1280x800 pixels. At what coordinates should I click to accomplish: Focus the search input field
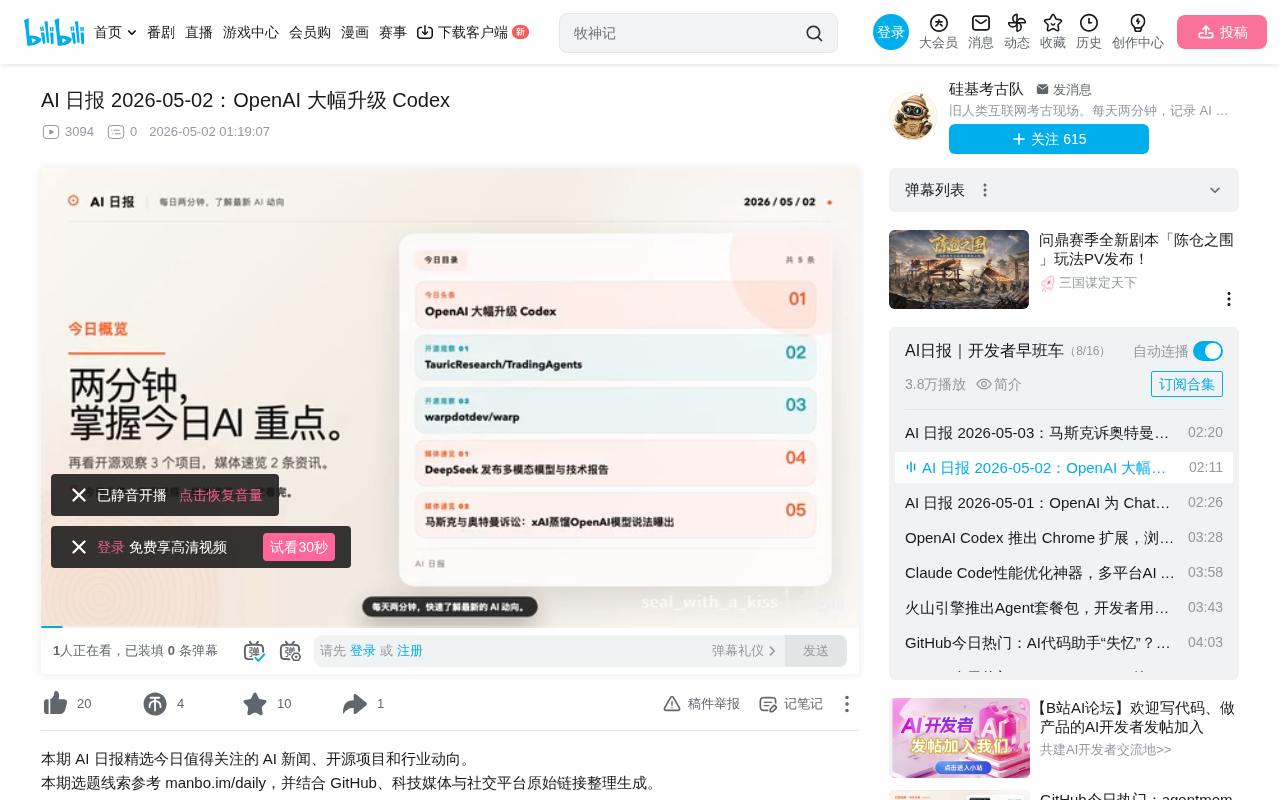685,33
